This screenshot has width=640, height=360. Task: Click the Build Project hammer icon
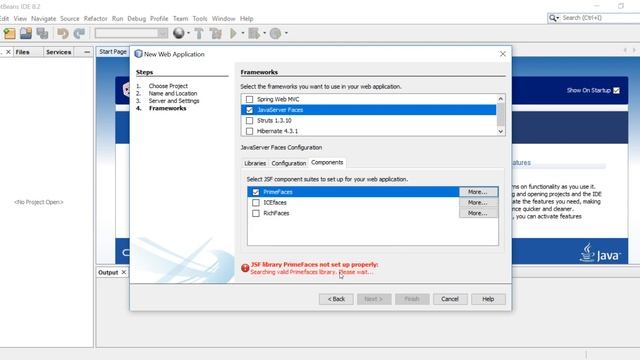point(199,33)
